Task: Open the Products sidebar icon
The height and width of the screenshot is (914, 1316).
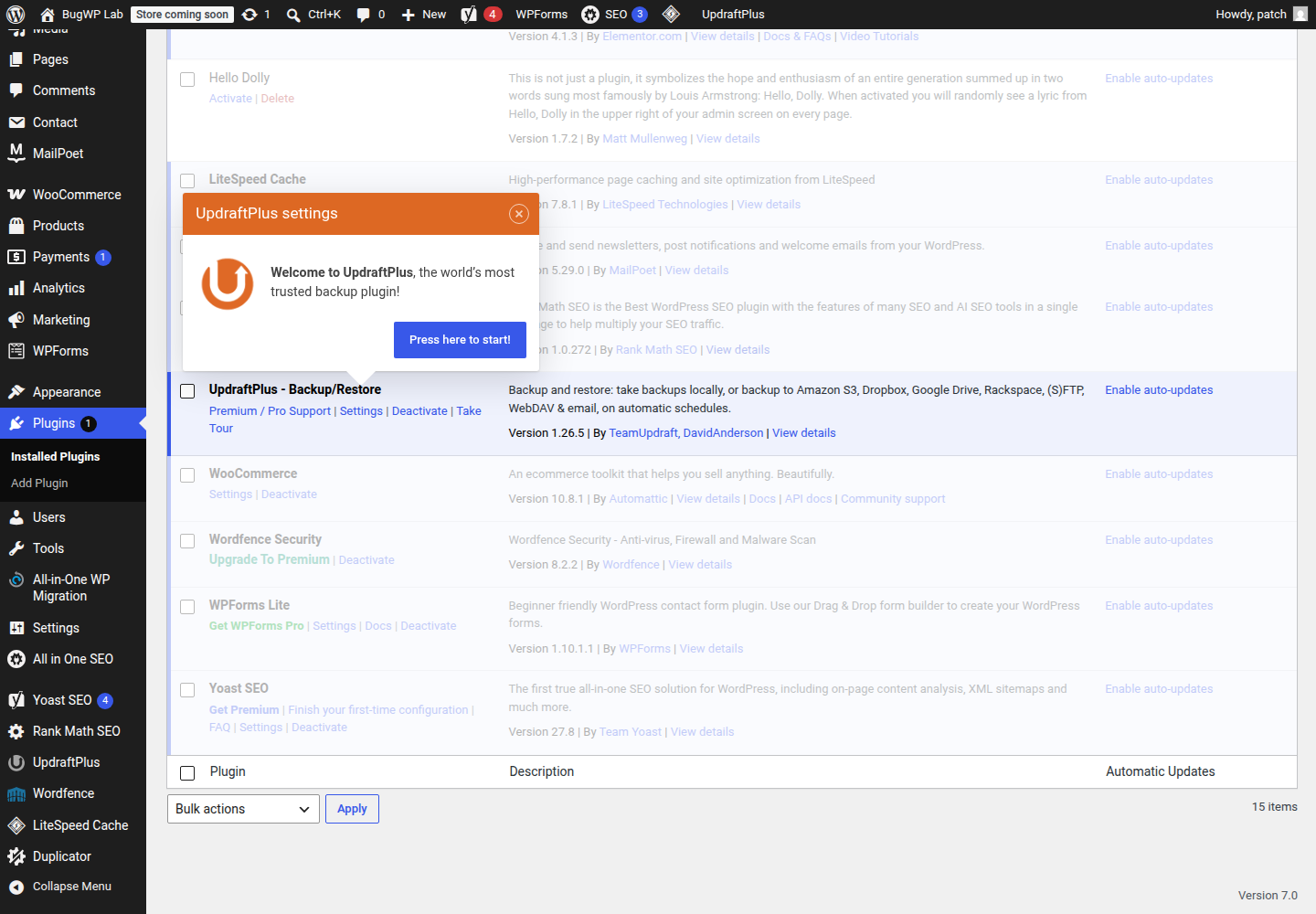Action: pos(16,226)
